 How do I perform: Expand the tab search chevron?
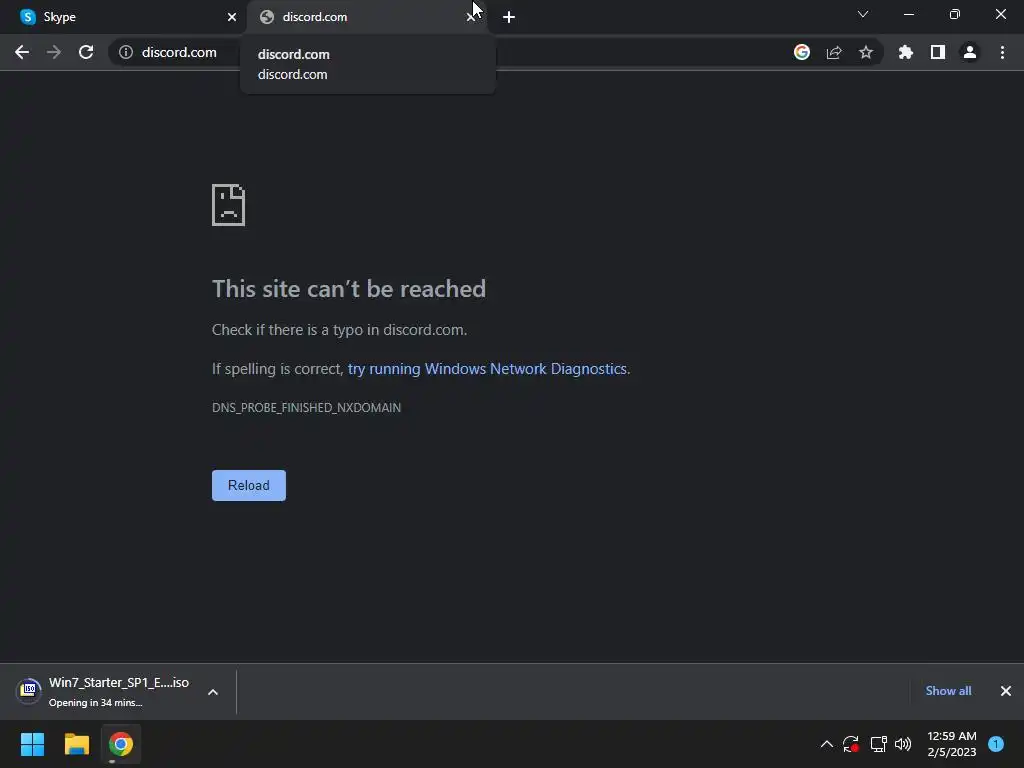[863, 14]
